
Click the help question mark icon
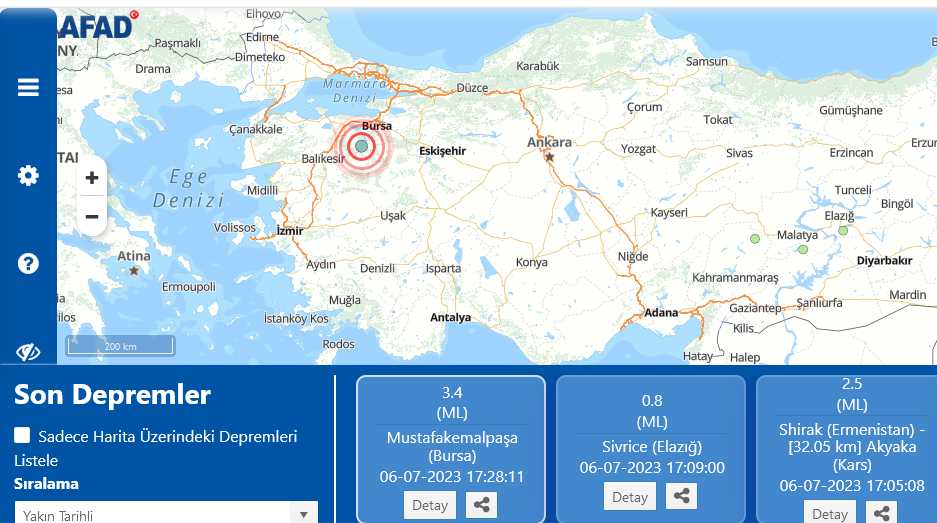pos(28,264)
